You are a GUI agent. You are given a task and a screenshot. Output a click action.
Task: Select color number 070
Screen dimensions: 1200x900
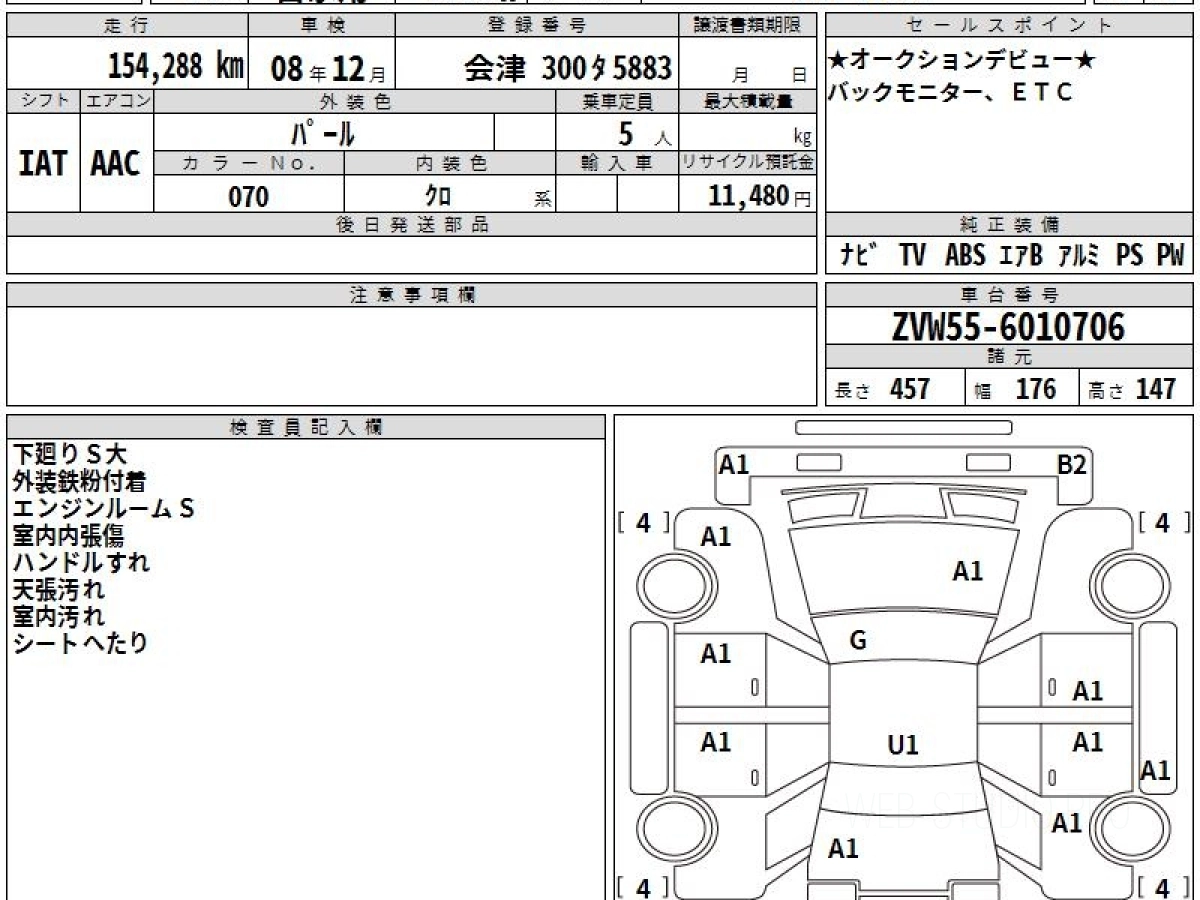click(249, 196)
